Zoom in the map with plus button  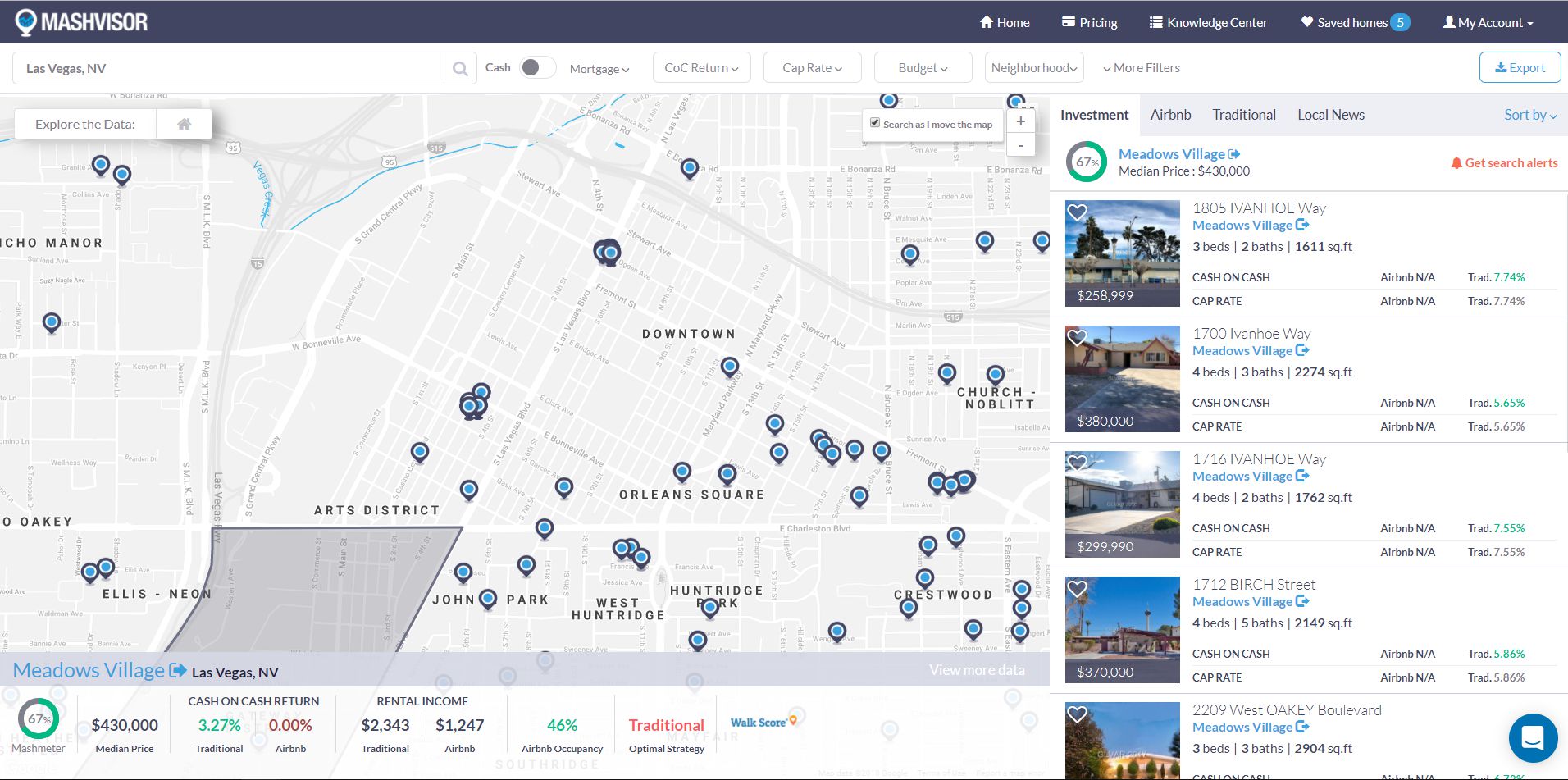point(1020,121)
